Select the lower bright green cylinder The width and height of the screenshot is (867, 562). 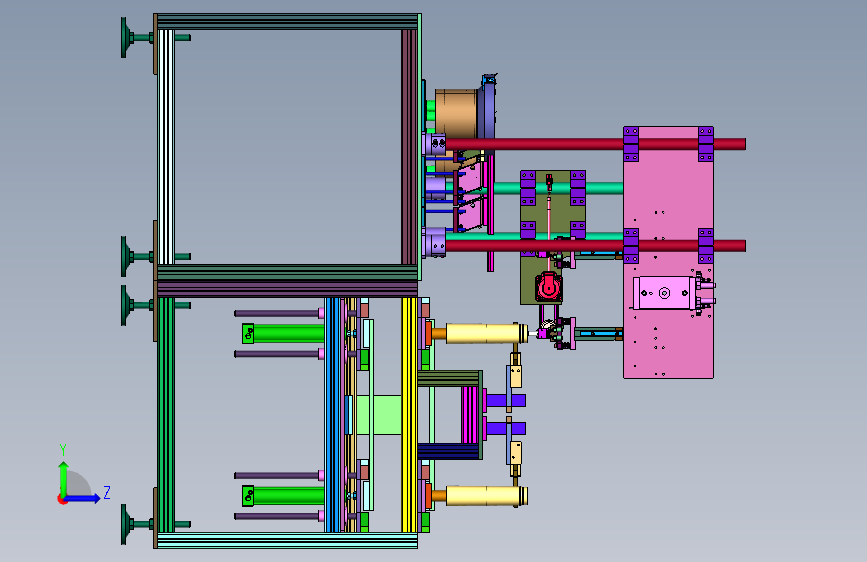point(283,496)
